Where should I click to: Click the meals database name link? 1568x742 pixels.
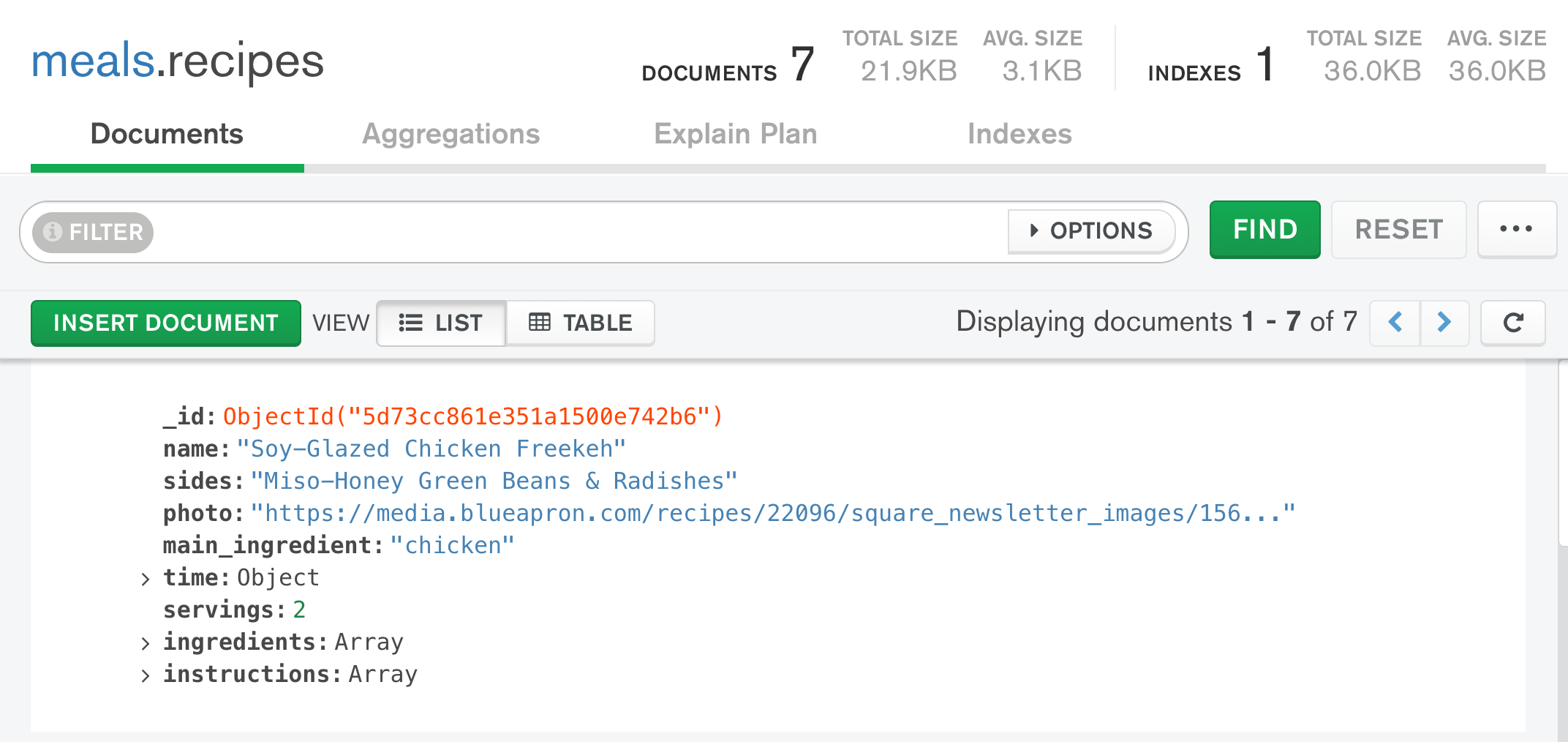tap(93, 61)
